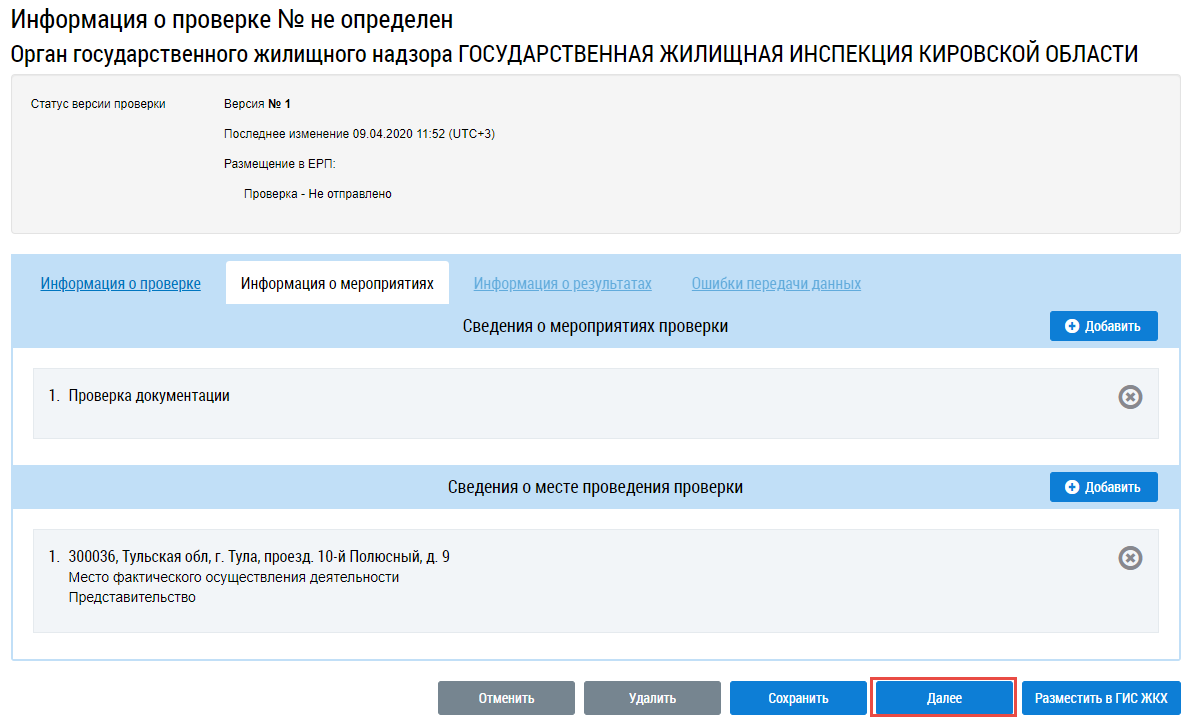The width and height of the screenshot is (1192, 717).
Task: Select the Информация о мероприятиях tab
Action: point(337,284)
